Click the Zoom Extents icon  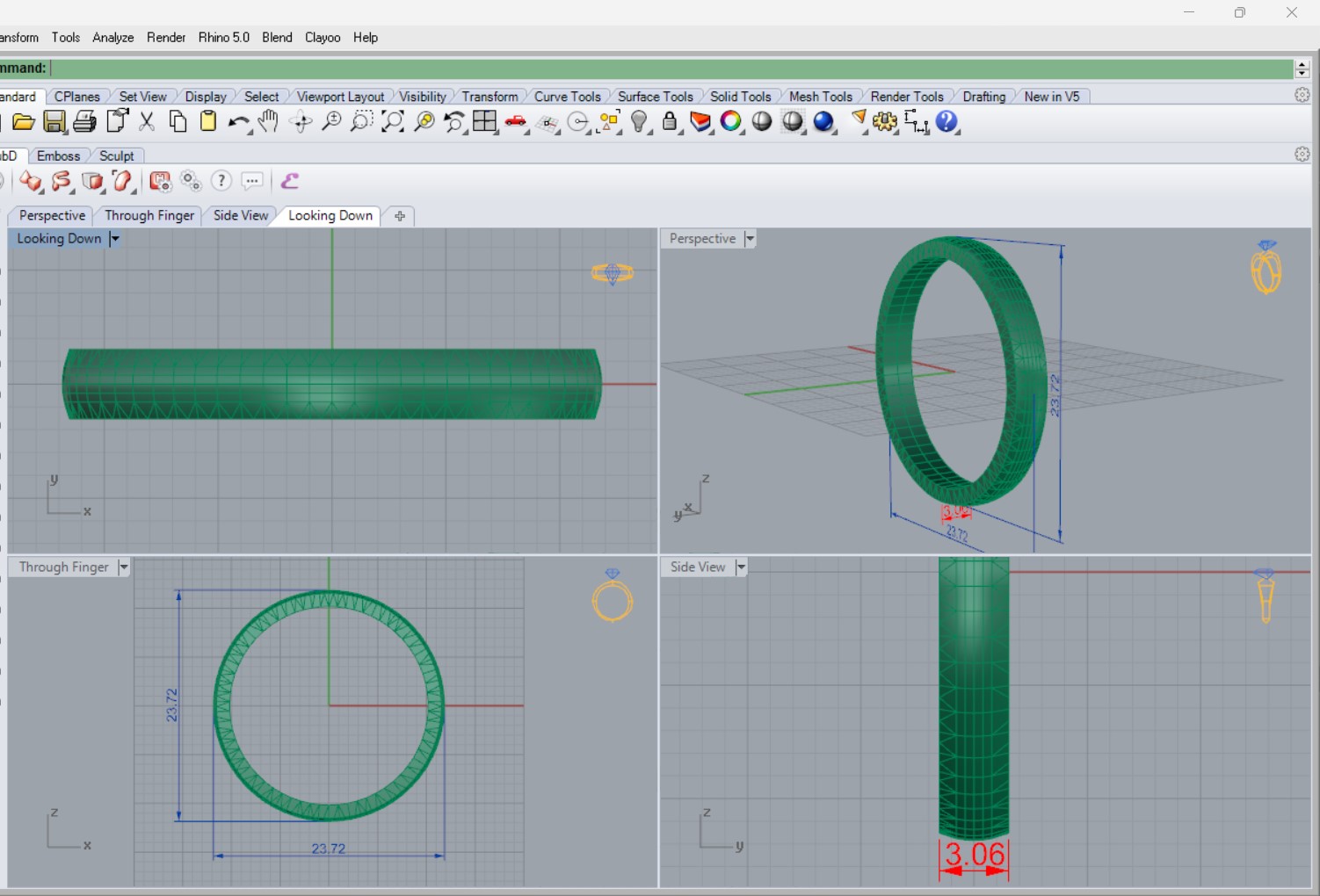coord(393,122)
